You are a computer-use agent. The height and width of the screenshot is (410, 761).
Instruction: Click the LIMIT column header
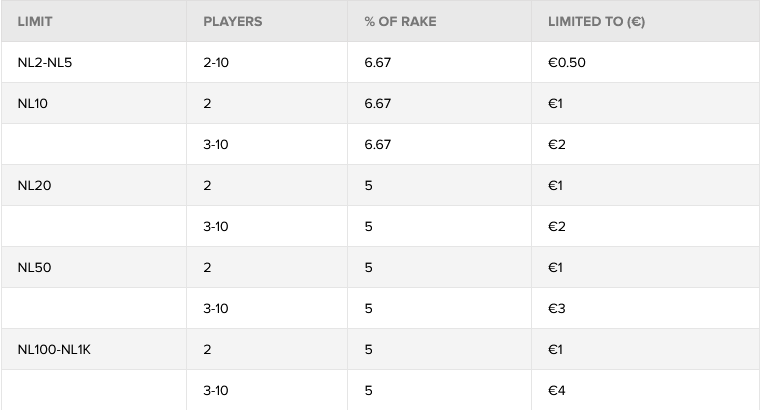coord(35,21)
